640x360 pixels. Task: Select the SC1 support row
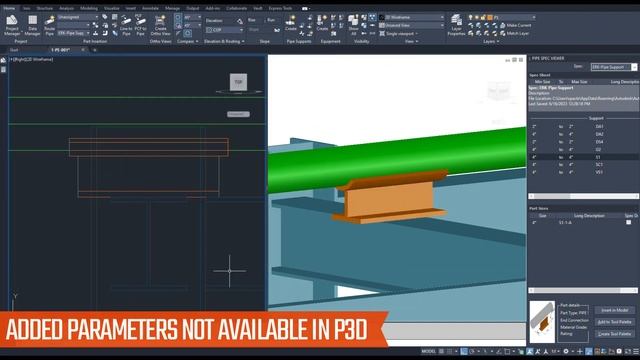(584, 164)
